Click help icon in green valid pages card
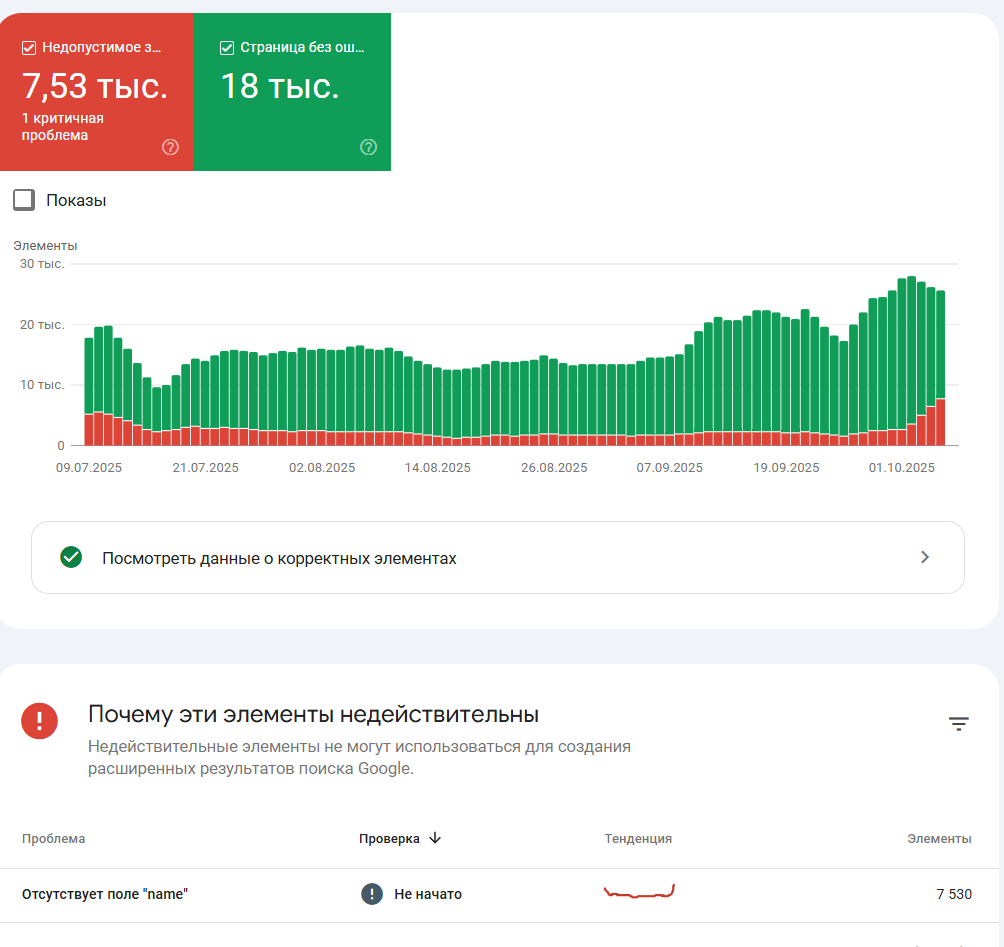The height and width of the screenshot is (947, 1004). click(368, 147)
